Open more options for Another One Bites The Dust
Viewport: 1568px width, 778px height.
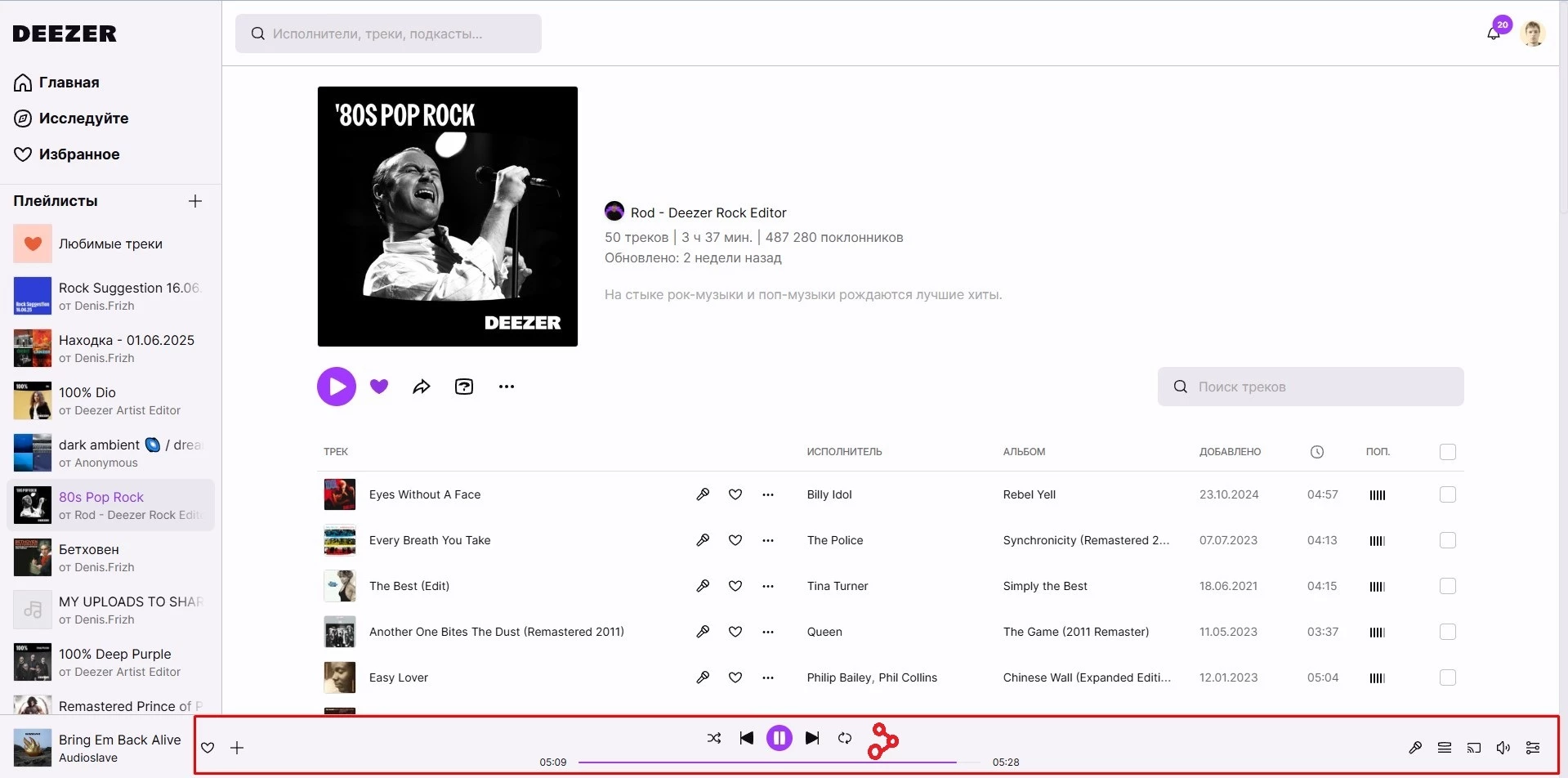click(x=768, y=632)
